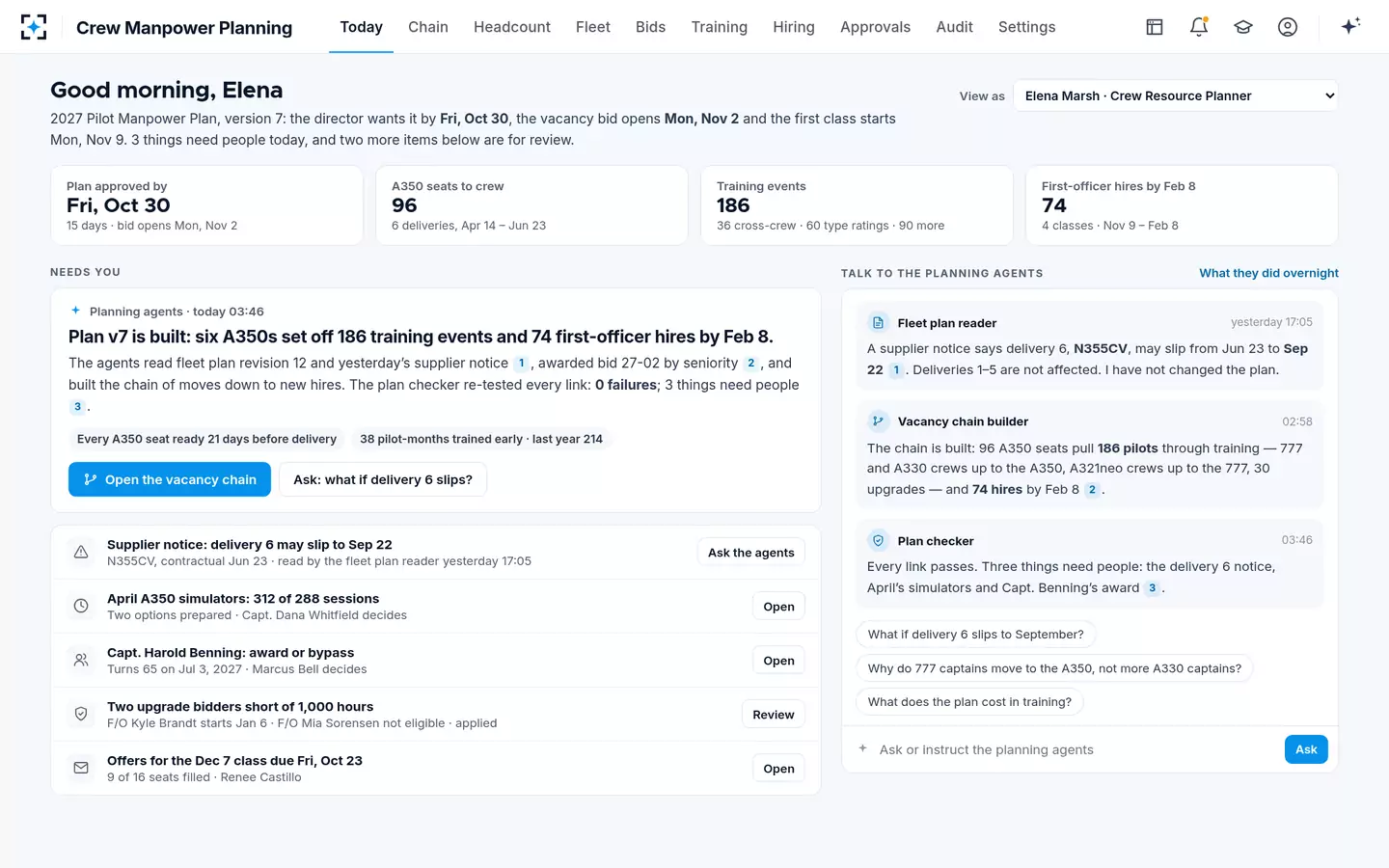
Task: Open the Bids tab
Action: coord(650,27)
